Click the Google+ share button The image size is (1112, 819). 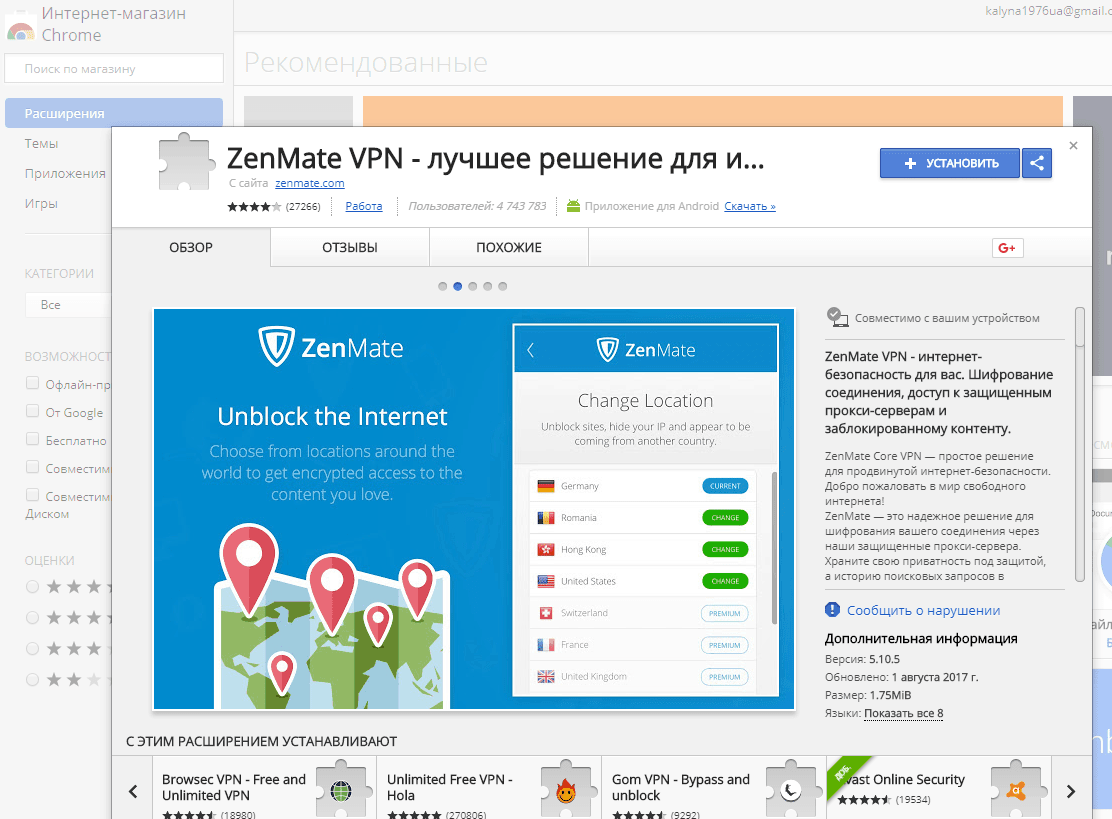pos(1007,247)
